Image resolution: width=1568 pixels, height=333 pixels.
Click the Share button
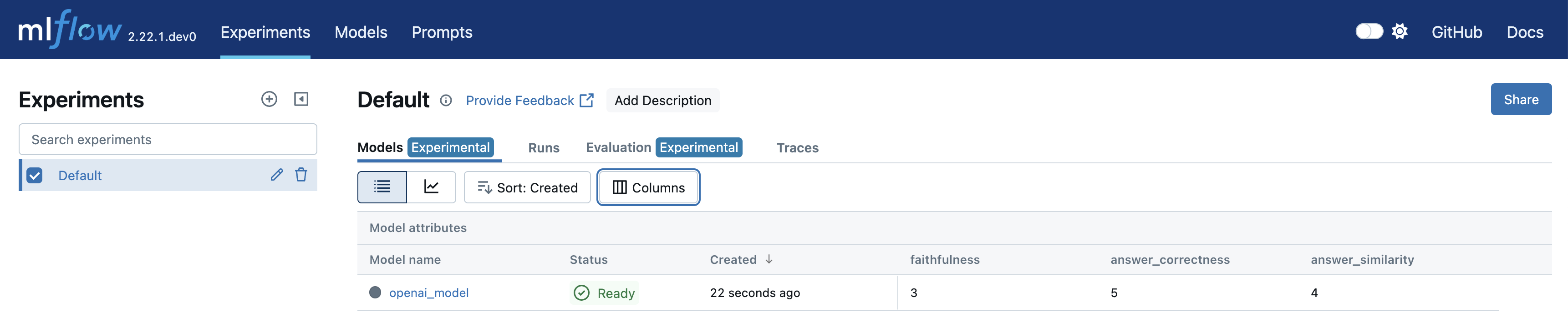1521,100
